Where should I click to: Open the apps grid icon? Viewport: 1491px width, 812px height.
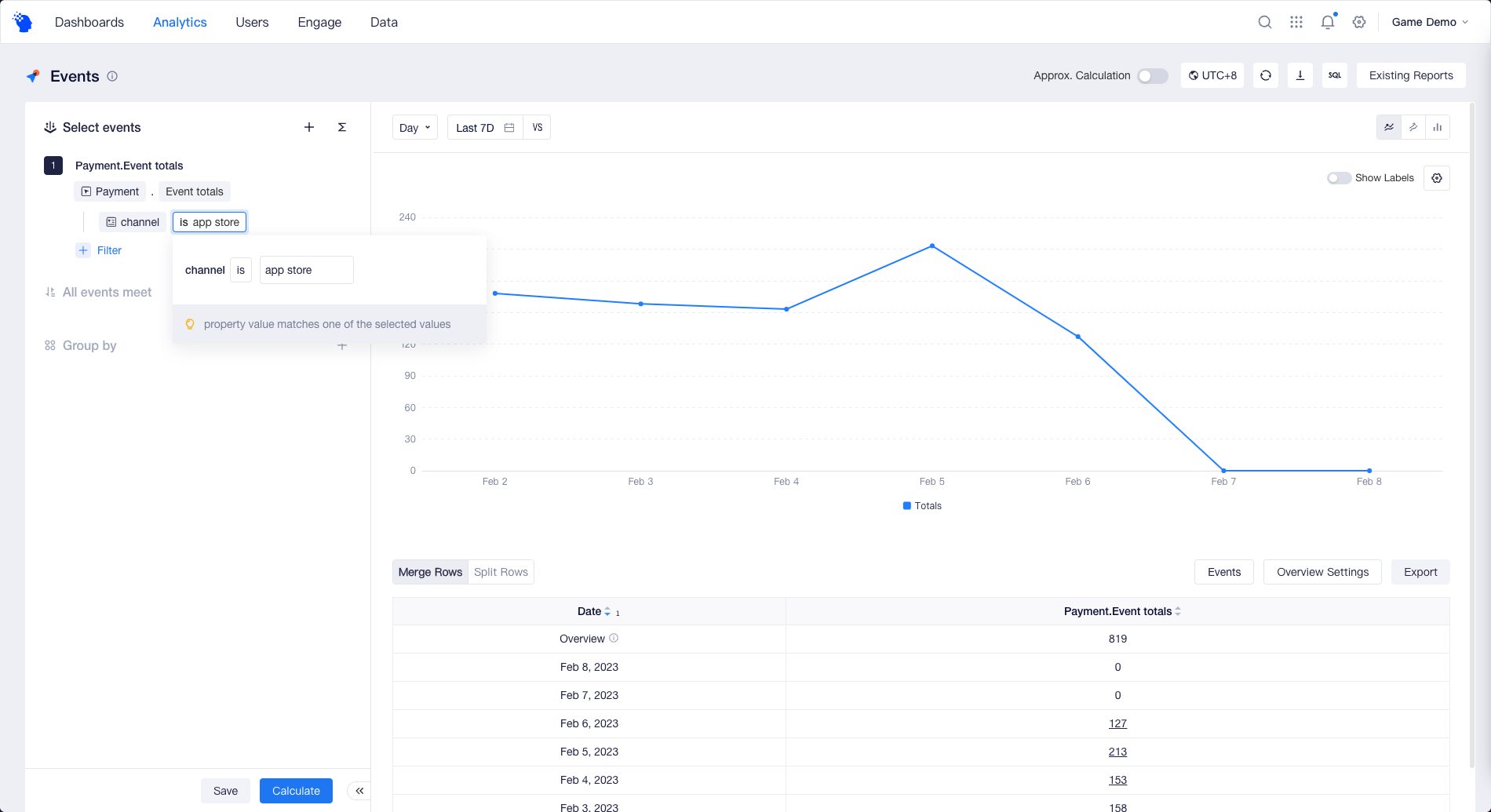click(x=1296, y=22)
